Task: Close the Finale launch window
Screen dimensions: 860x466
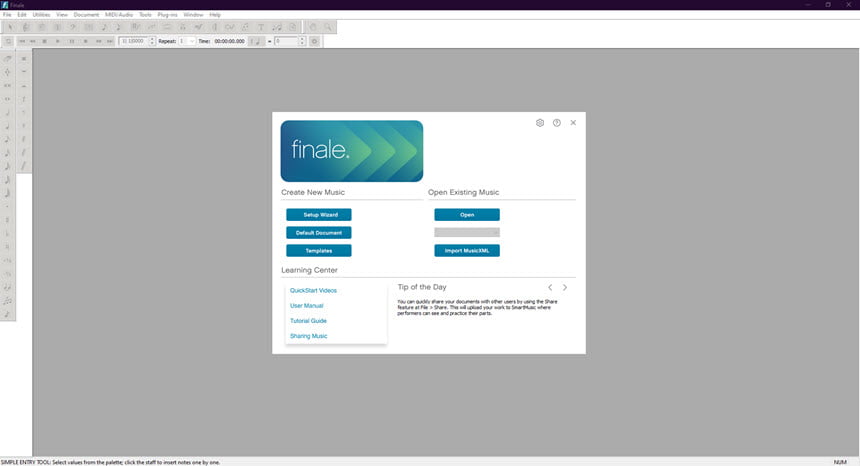Action: pyautogui.click(x=573, y=123)
